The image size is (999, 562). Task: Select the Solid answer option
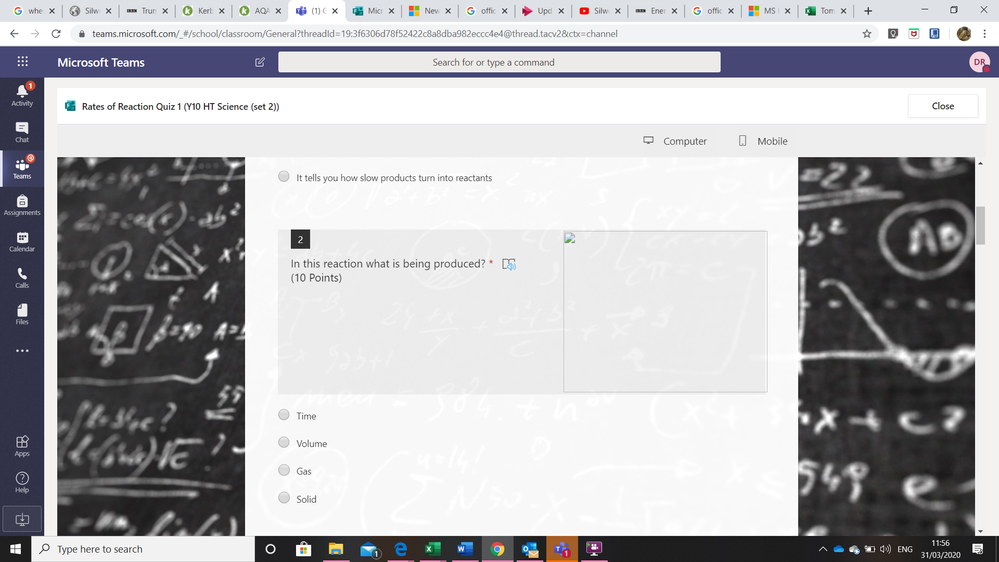(x=284, y=498)
